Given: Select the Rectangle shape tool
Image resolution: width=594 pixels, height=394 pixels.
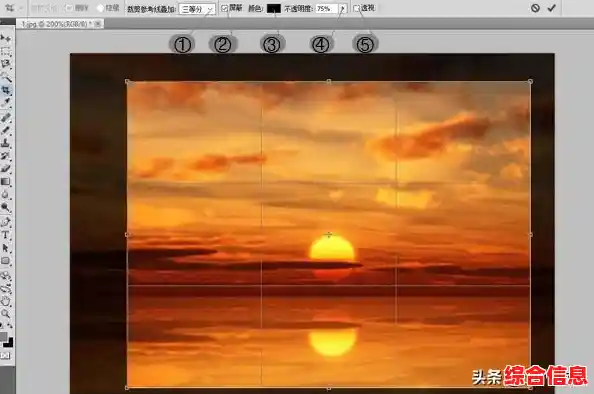Looking at the screenshot, I should coord(6,261).
